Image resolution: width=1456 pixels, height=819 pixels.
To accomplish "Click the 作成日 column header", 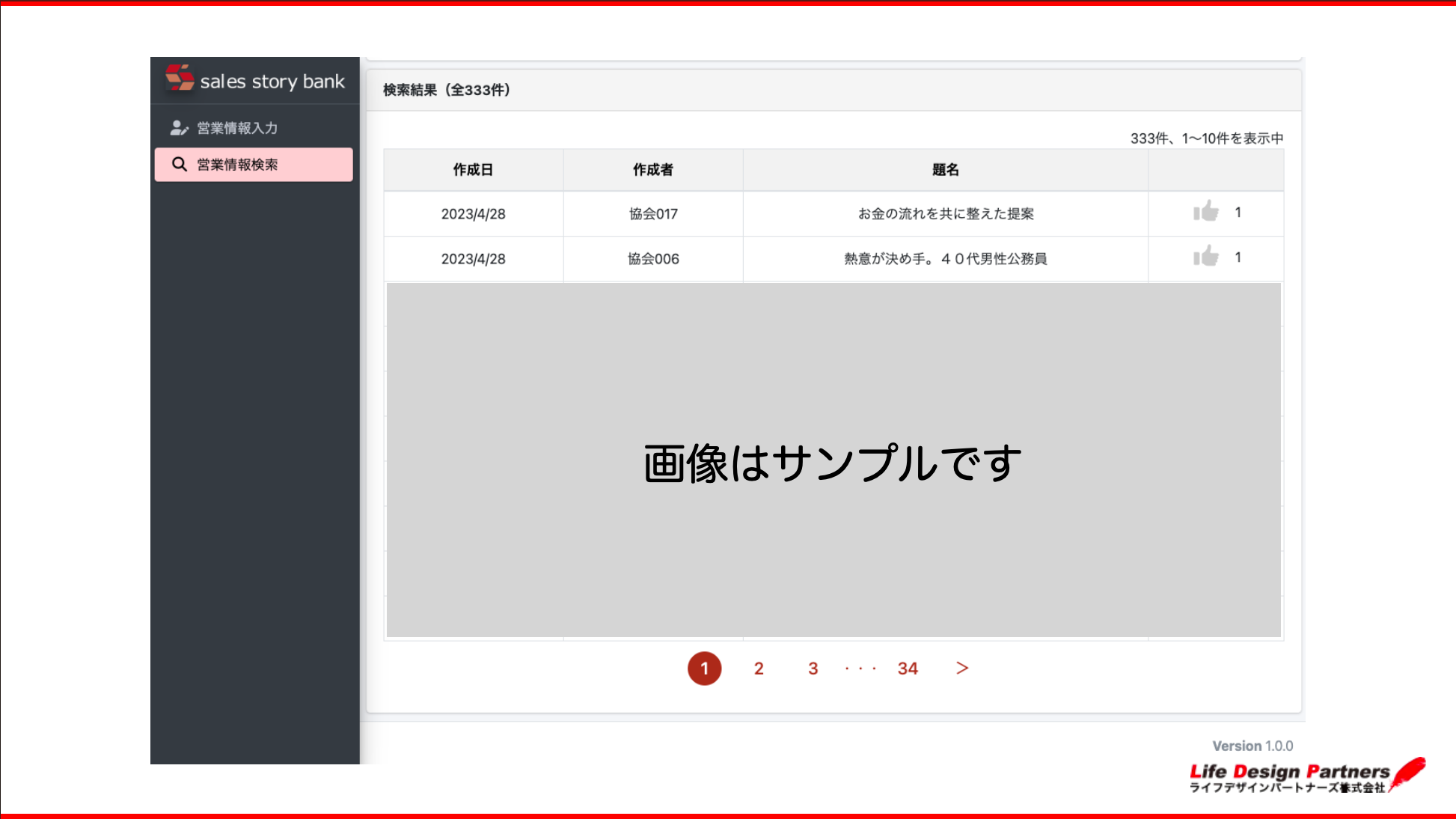I will click(473, 170).
